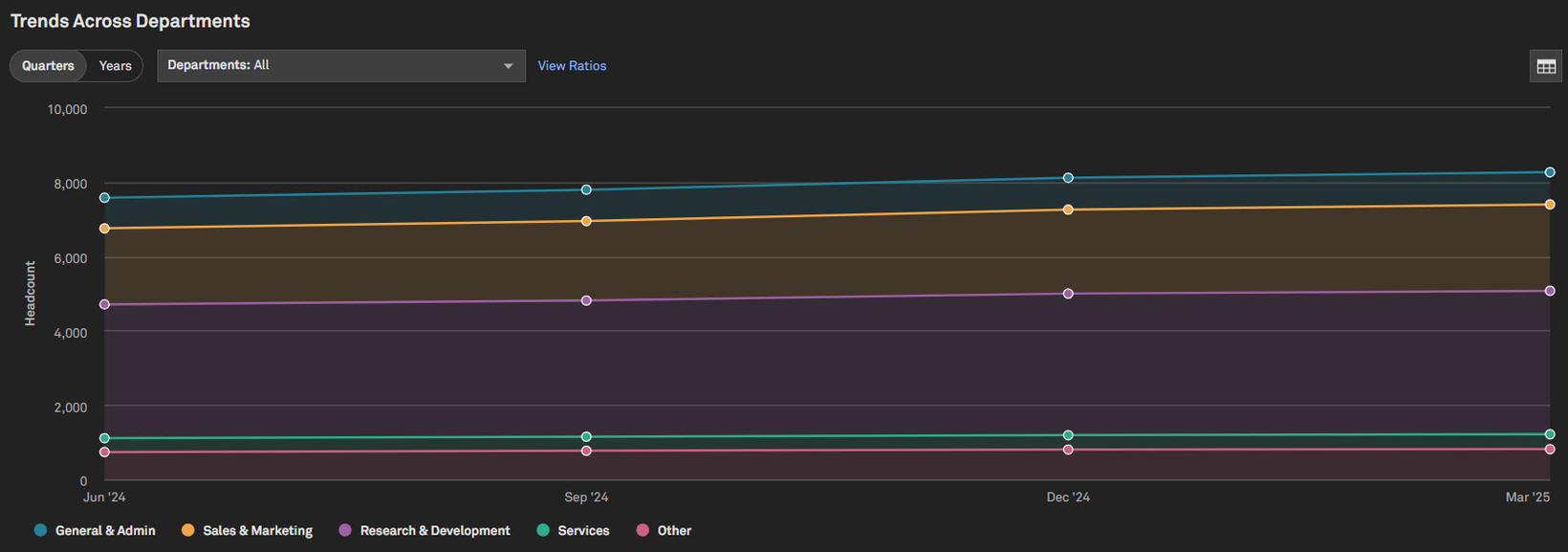Image resolution: width=1568 pixels, height=552 pixels.
Task: Open the Departments: All dropdown
Action: 341,66
